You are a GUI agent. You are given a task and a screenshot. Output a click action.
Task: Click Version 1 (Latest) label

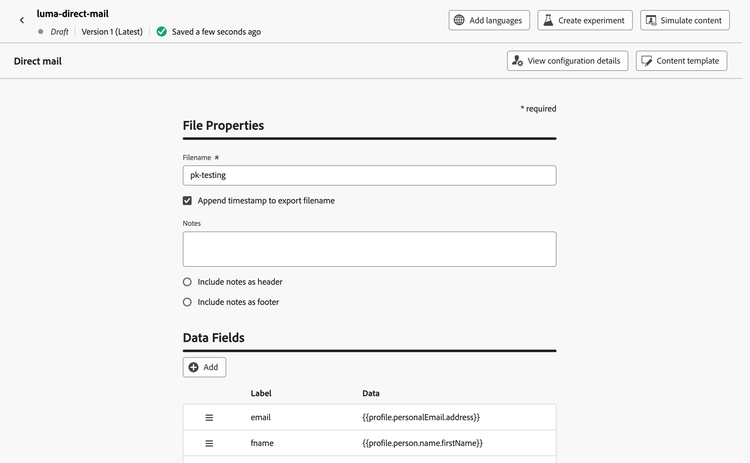113,32
